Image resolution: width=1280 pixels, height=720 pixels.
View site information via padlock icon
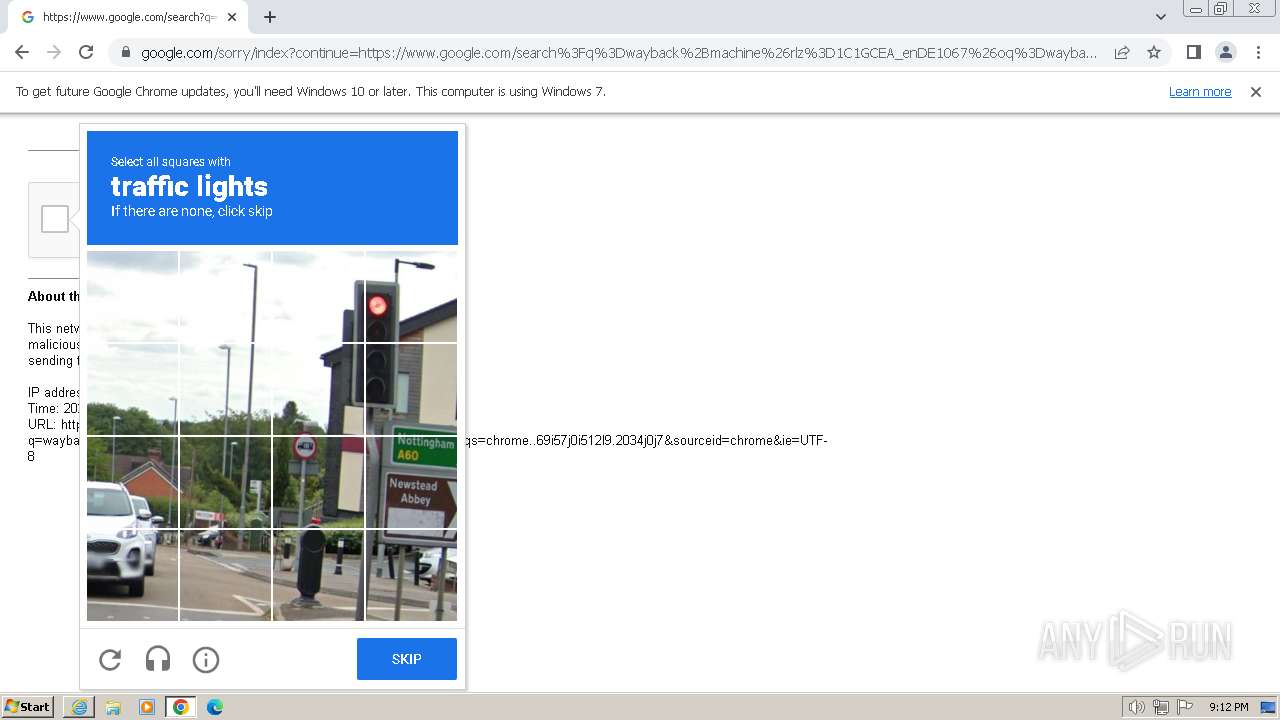coord(125,52)
